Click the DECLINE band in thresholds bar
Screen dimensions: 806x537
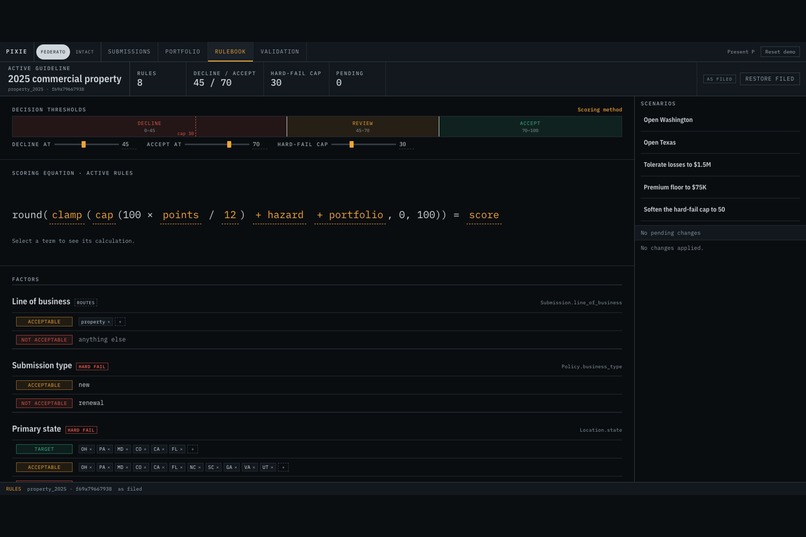click(149, 126)
